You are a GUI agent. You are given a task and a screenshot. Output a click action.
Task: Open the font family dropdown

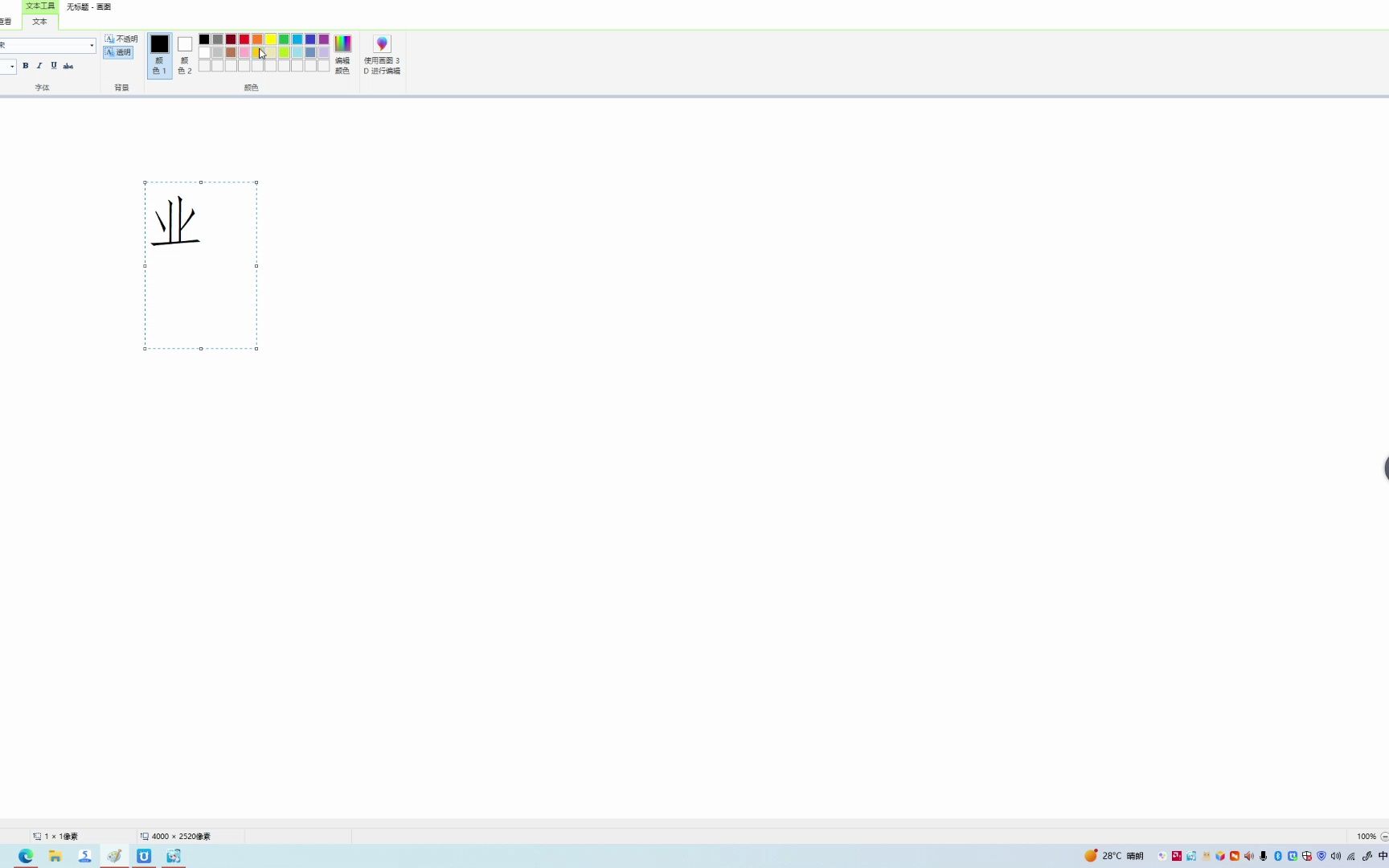92,45
